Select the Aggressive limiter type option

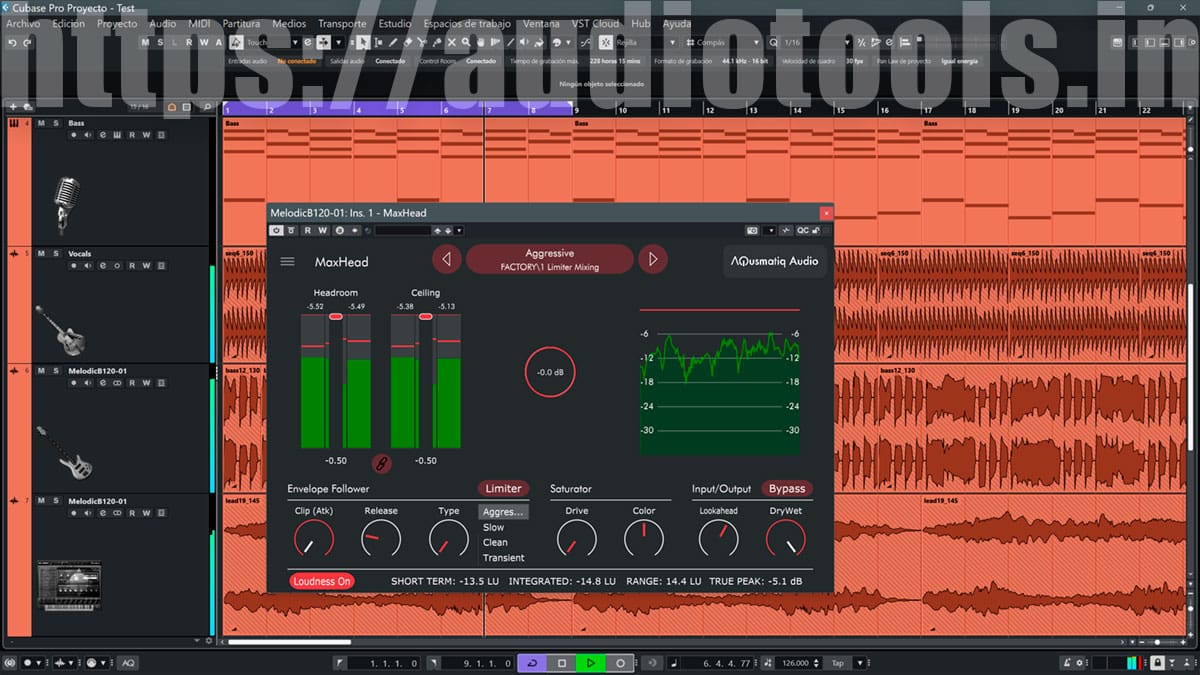pos(503,512)
